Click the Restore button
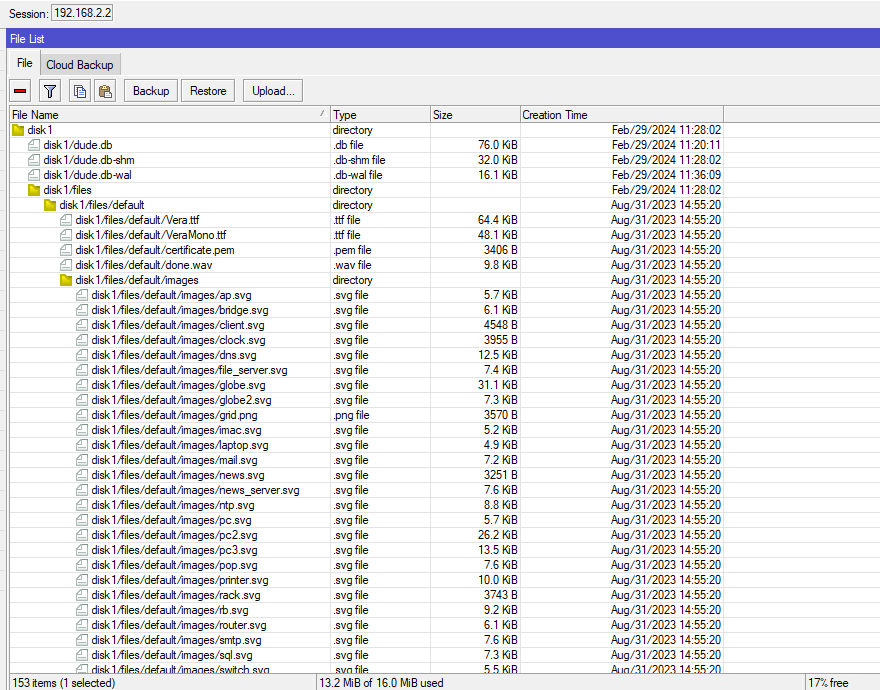Screen dimensions: 880x690 click(x=208, y=91)
